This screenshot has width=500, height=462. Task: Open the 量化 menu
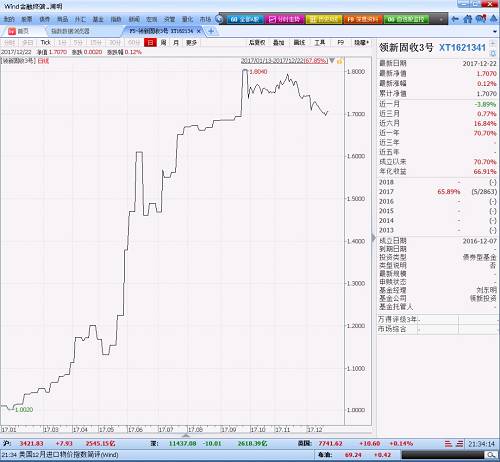pos(187,20)
